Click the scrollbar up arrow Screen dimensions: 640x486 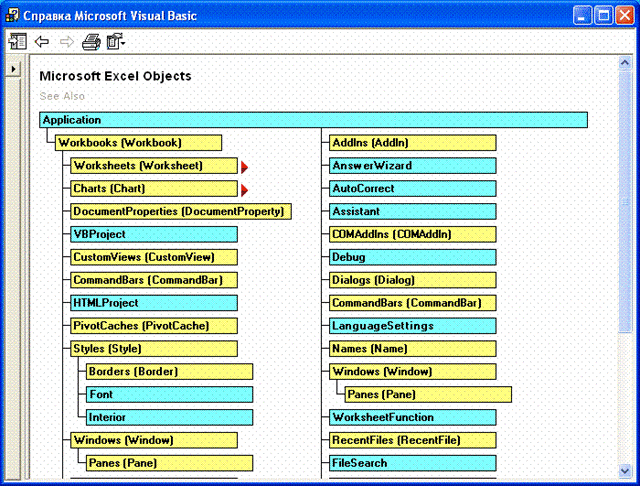tap(625, 62)
